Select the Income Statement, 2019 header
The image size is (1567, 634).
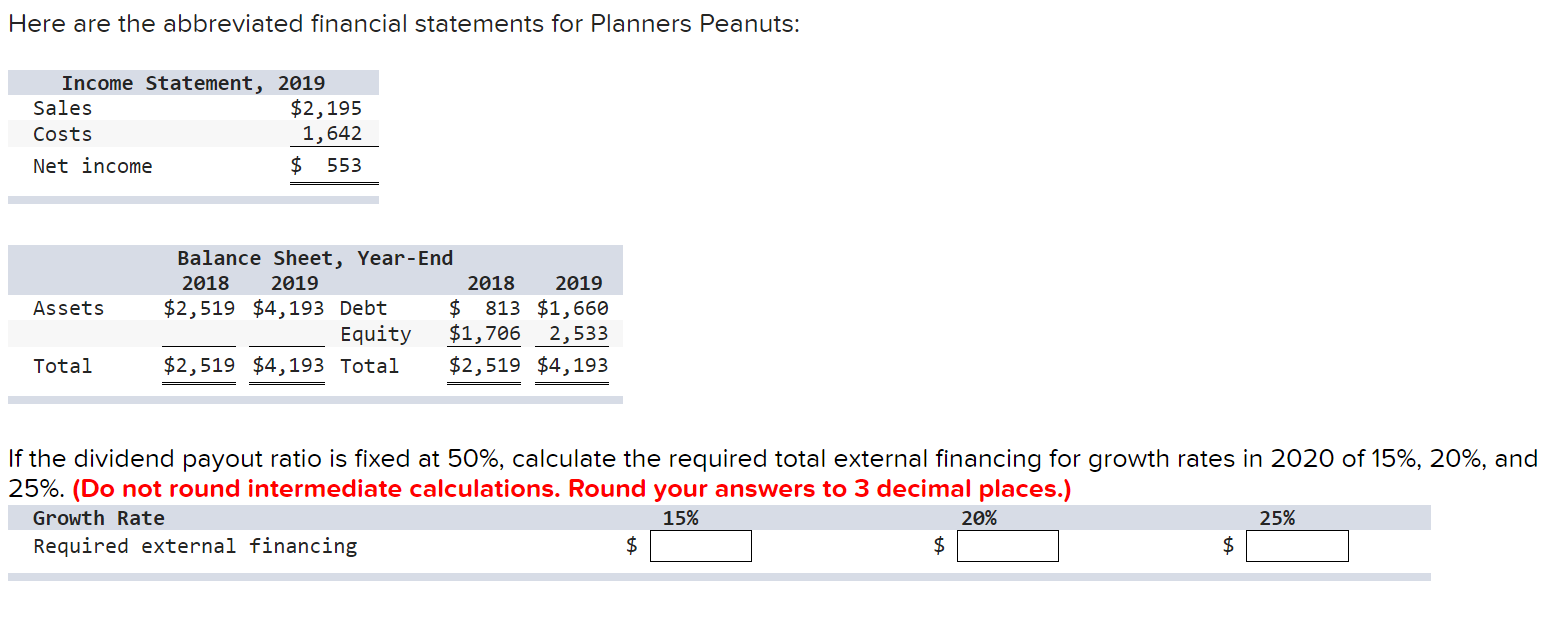pos(194,82)
